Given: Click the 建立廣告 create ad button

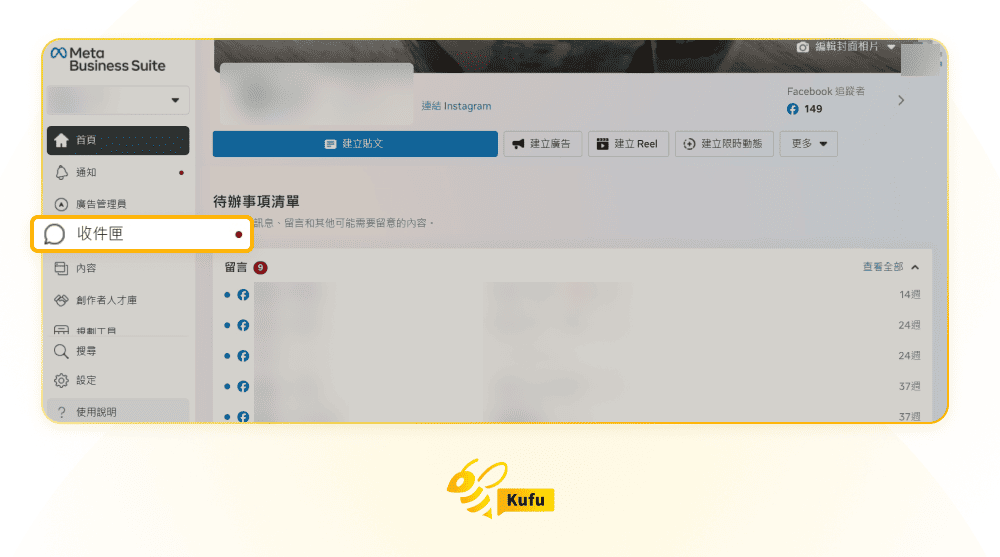Looking at the screenshot, I should [543, 144].
